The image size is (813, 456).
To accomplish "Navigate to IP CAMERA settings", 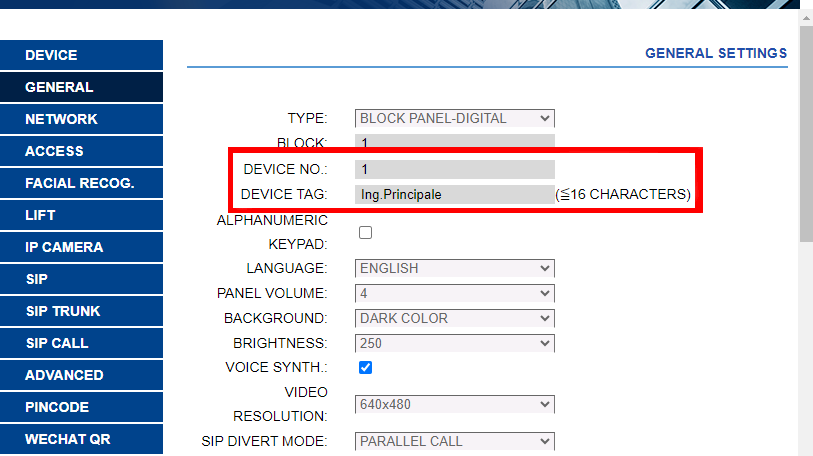I will point(82,247).
